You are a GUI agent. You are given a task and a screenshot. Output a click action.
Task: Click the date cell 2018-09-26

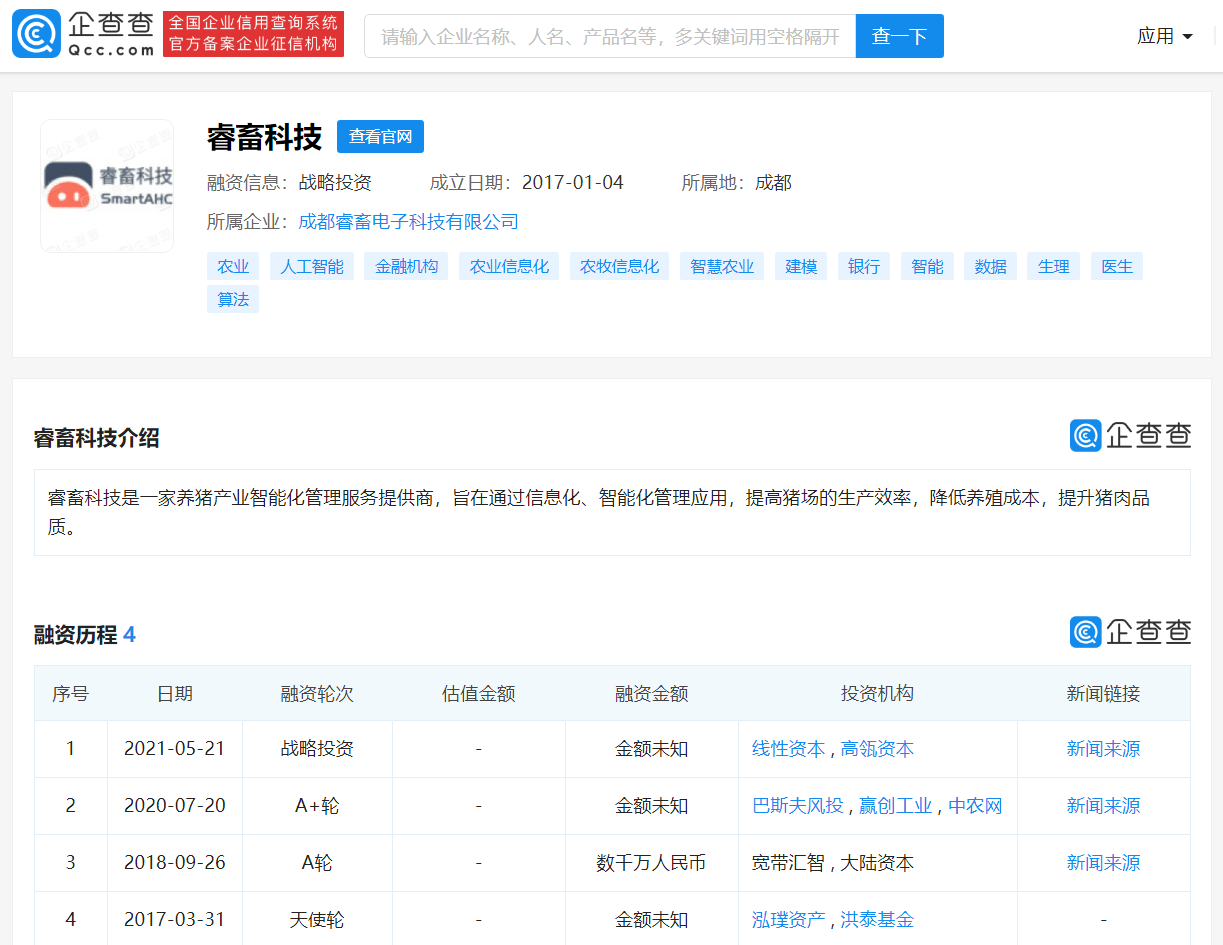[x=175, y=863]
